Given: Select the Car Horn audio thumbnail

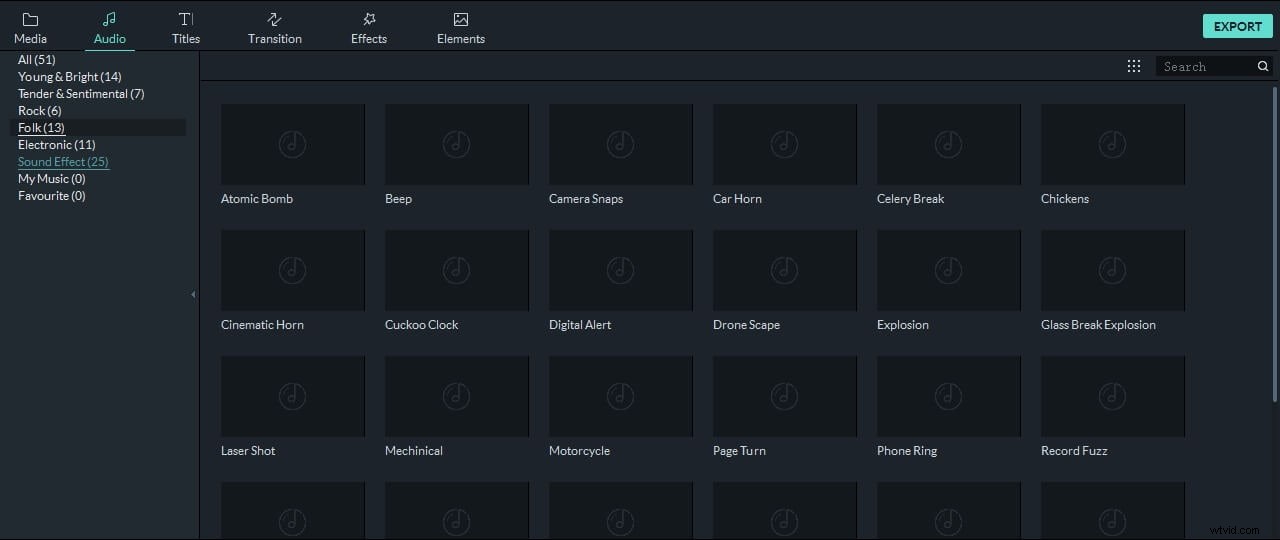Looking at the screenshot, I should [x=785, y=144].
